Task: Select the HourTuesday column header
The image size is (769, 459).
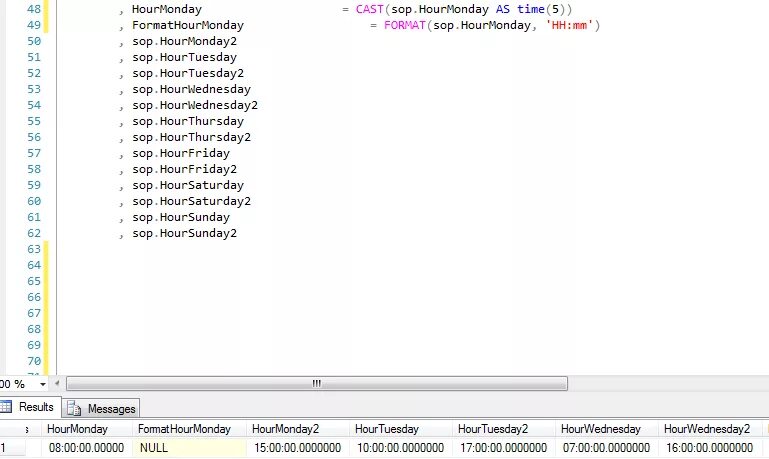Action: [x=401, y=429]
